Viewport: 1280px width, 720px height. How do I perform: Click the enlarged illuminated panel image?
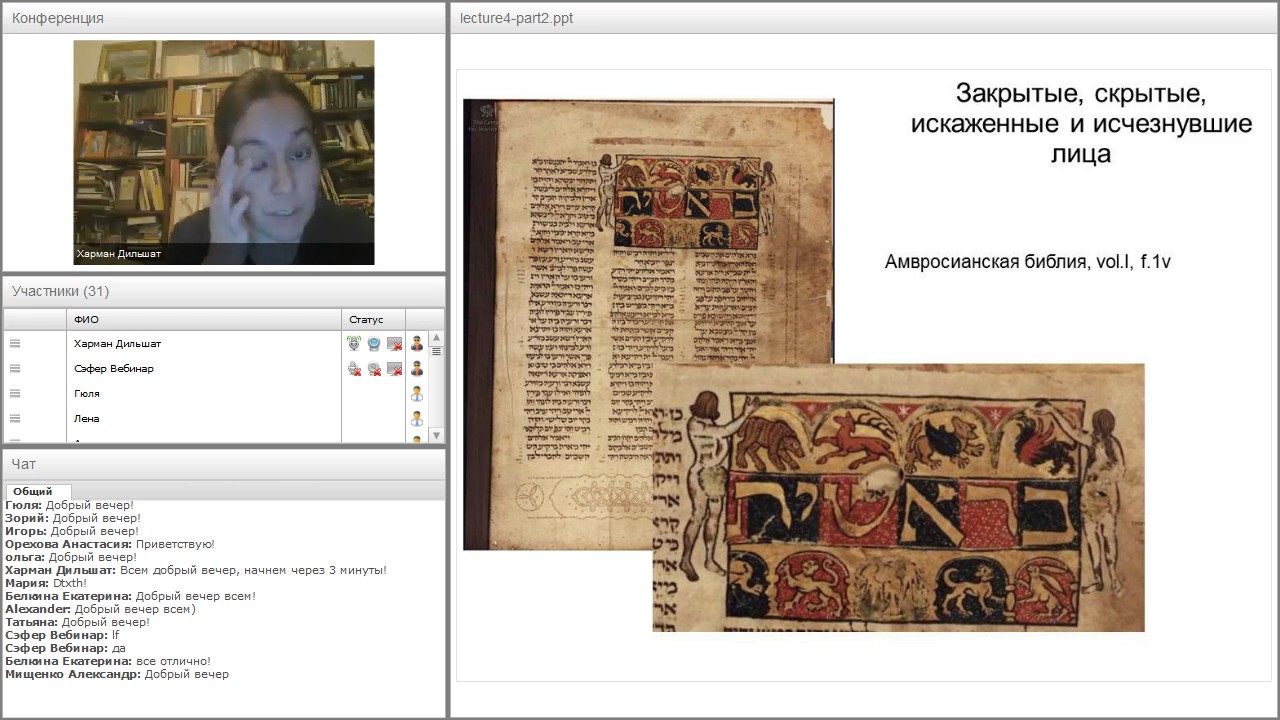tap(898, 498)
